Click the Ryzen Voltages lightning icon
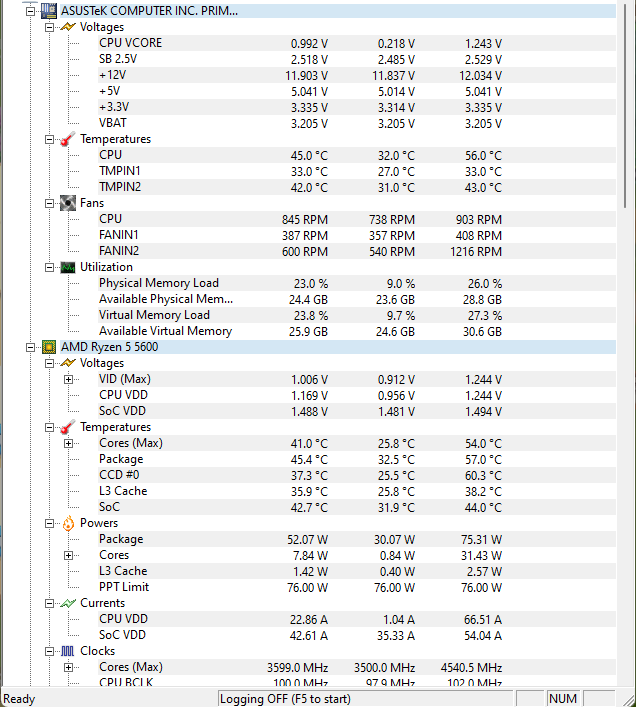 (x=68, y=363)
